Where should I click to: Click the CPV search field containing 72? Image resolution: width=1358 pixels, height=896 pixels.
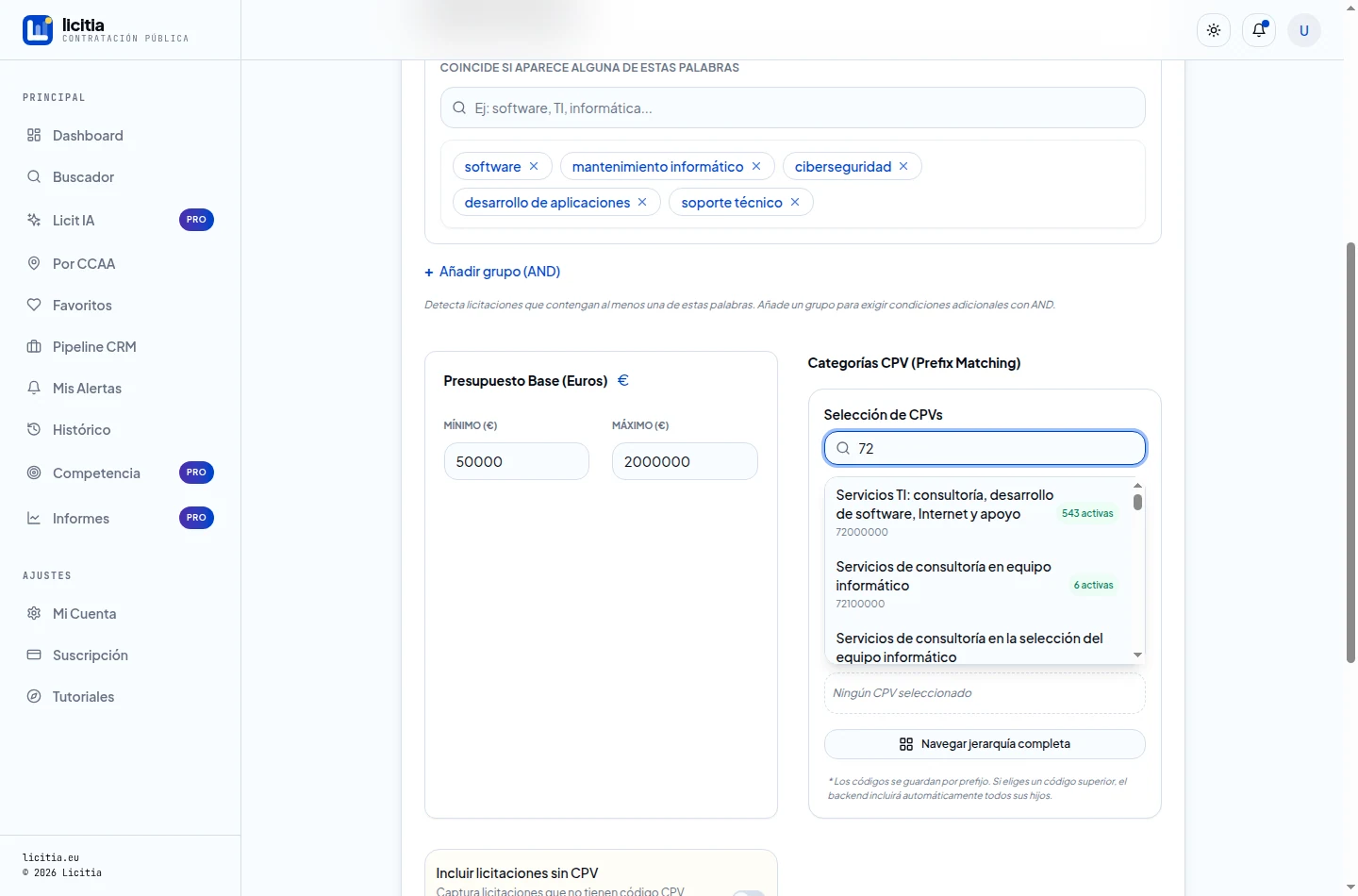[x=985, y=448]
